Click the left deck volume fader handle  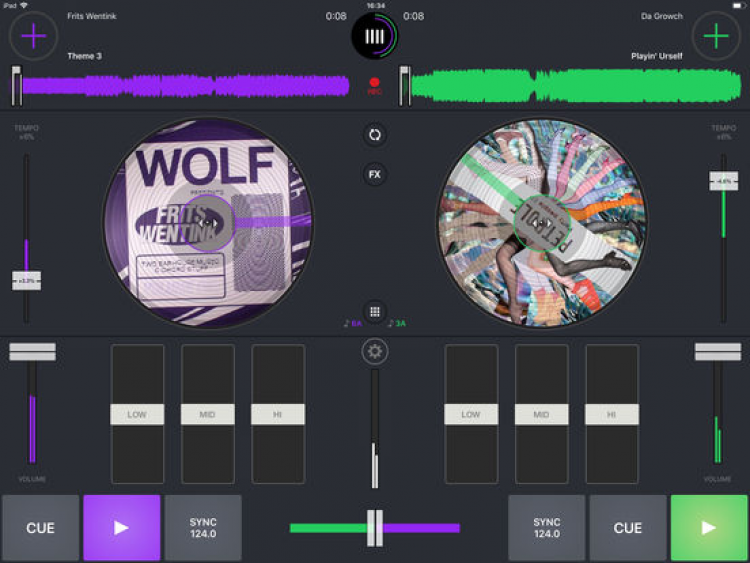pos(33,352)
